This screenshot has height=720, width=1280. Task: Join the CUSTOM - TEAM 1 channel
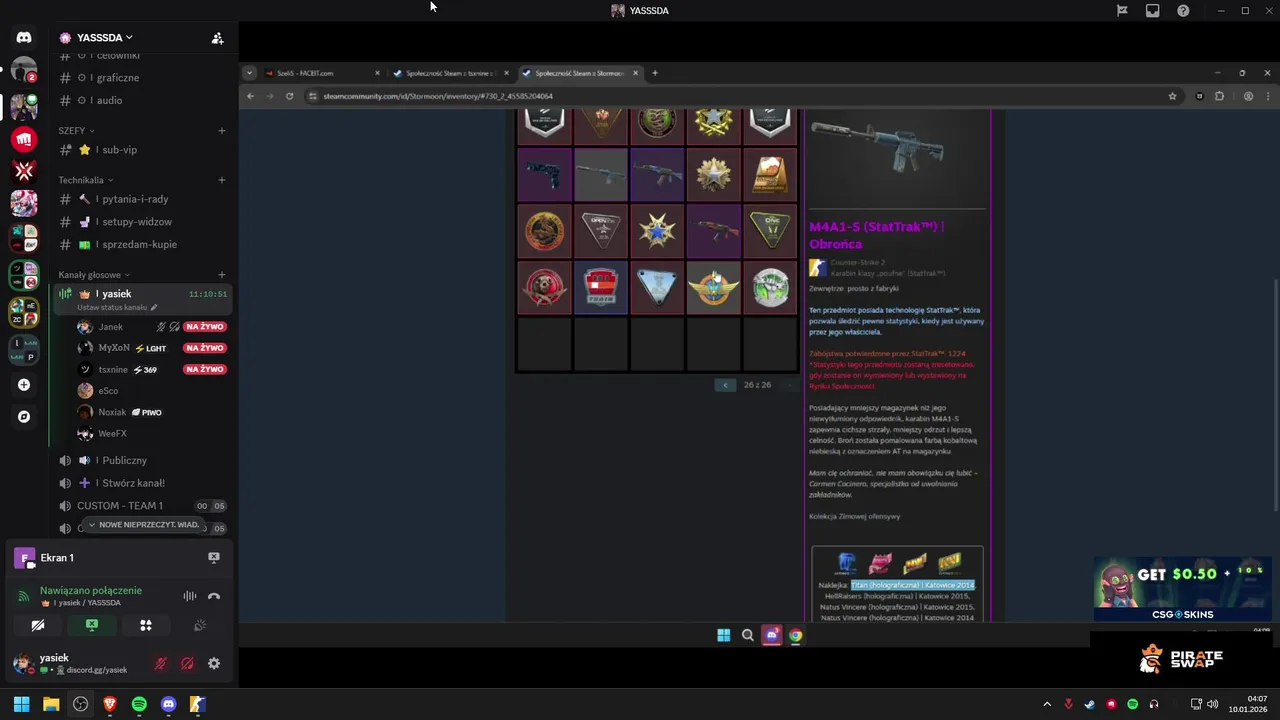[x=142, y=506]
